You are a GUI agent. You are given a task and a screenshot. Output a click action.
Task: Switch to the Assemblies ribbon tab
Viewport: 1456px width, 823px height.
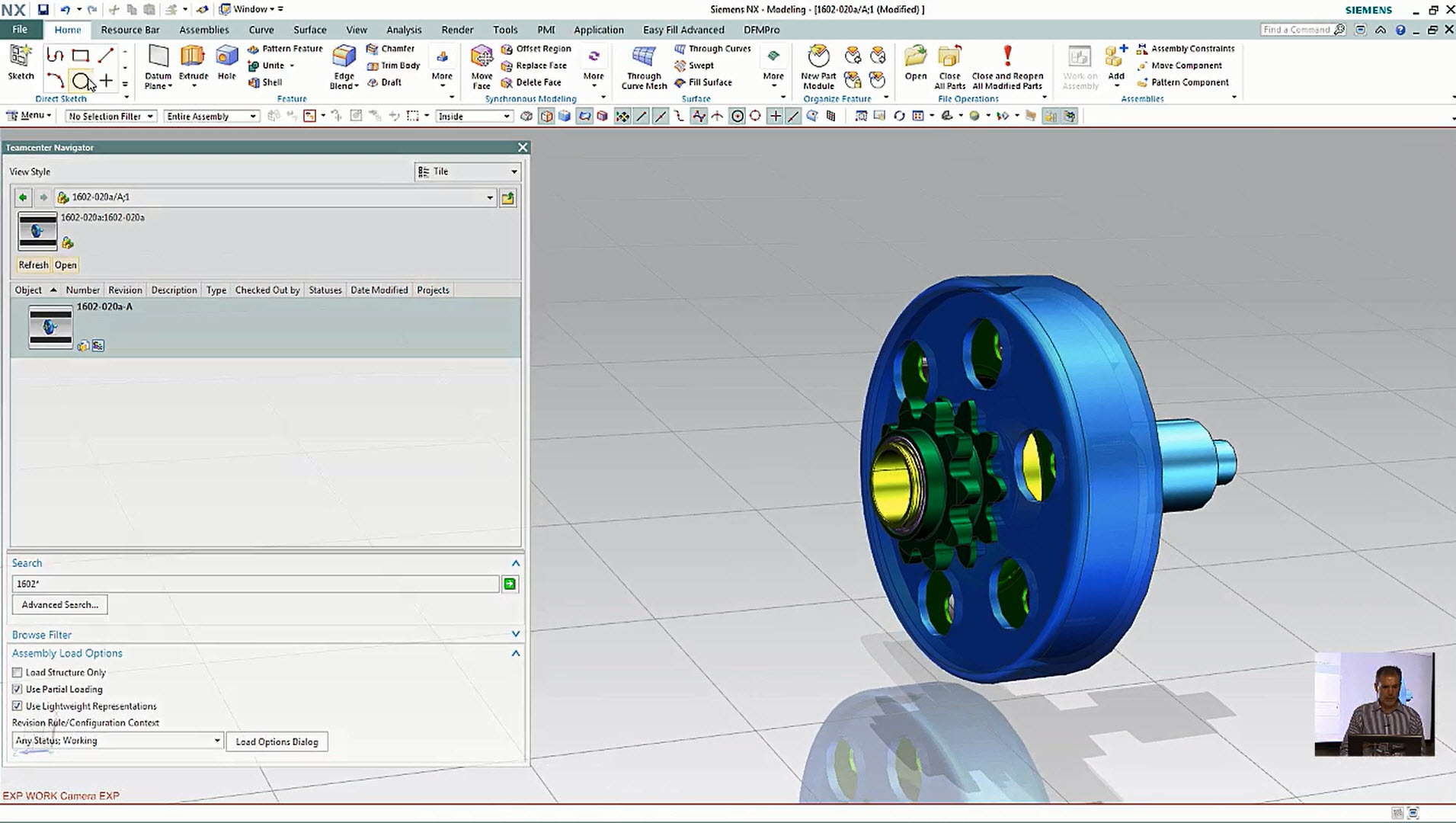(x=203, y=30)
